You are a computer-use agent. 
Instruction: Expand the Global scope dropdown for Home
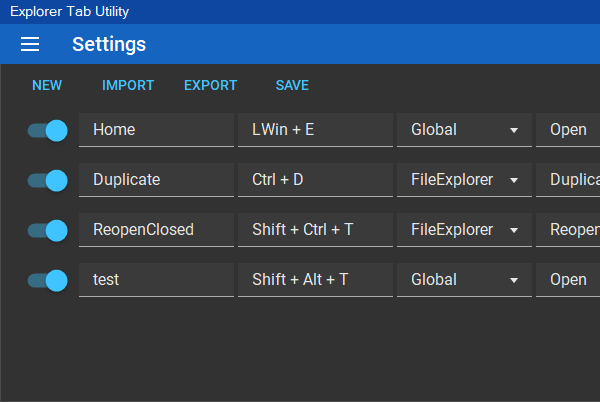pos(464,130)
